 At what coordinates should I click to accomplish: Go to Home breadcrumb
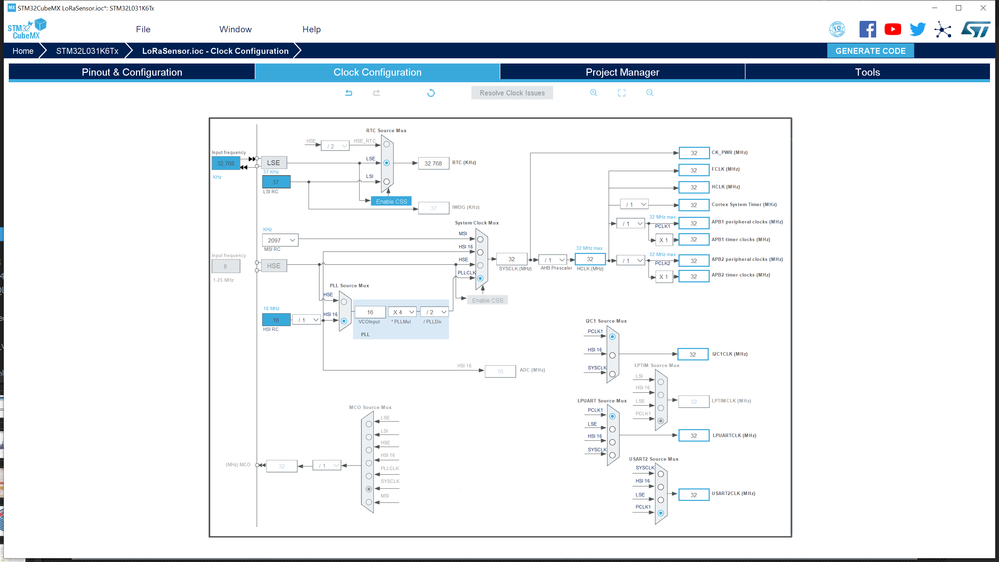point(23,51)
